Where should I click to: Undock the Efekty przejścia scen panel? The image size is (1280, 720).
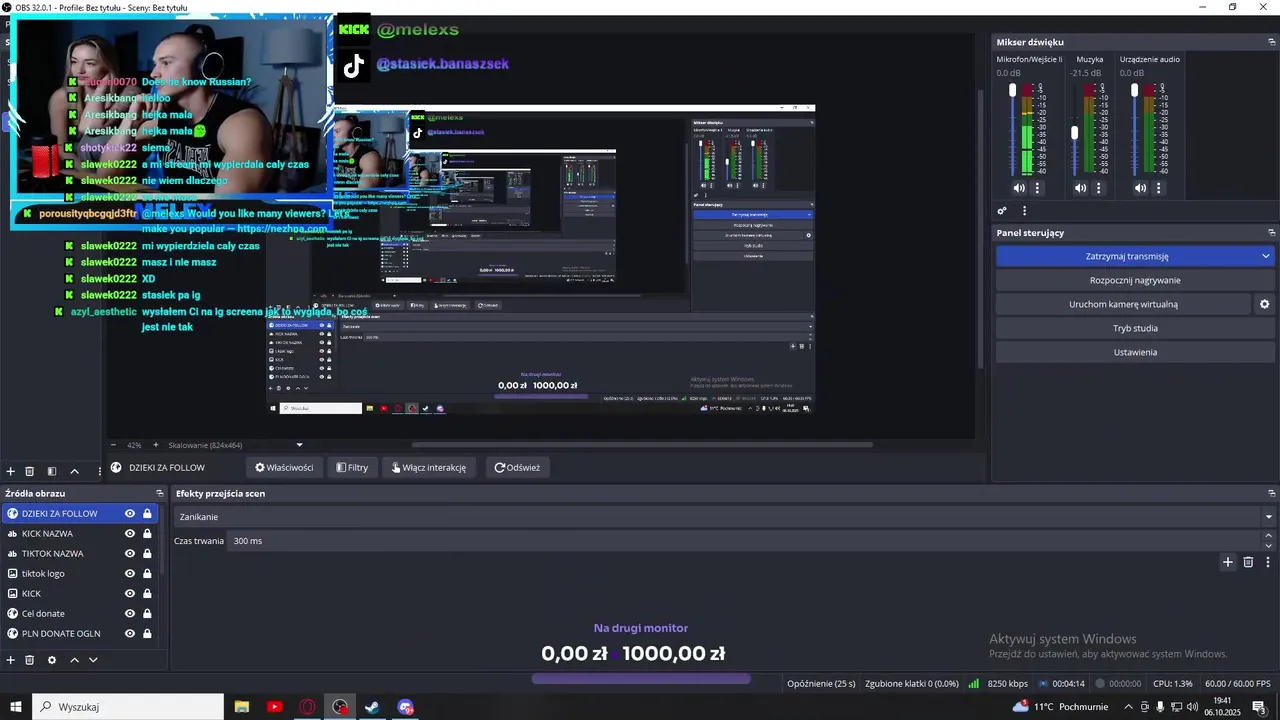click(1272, 493)
